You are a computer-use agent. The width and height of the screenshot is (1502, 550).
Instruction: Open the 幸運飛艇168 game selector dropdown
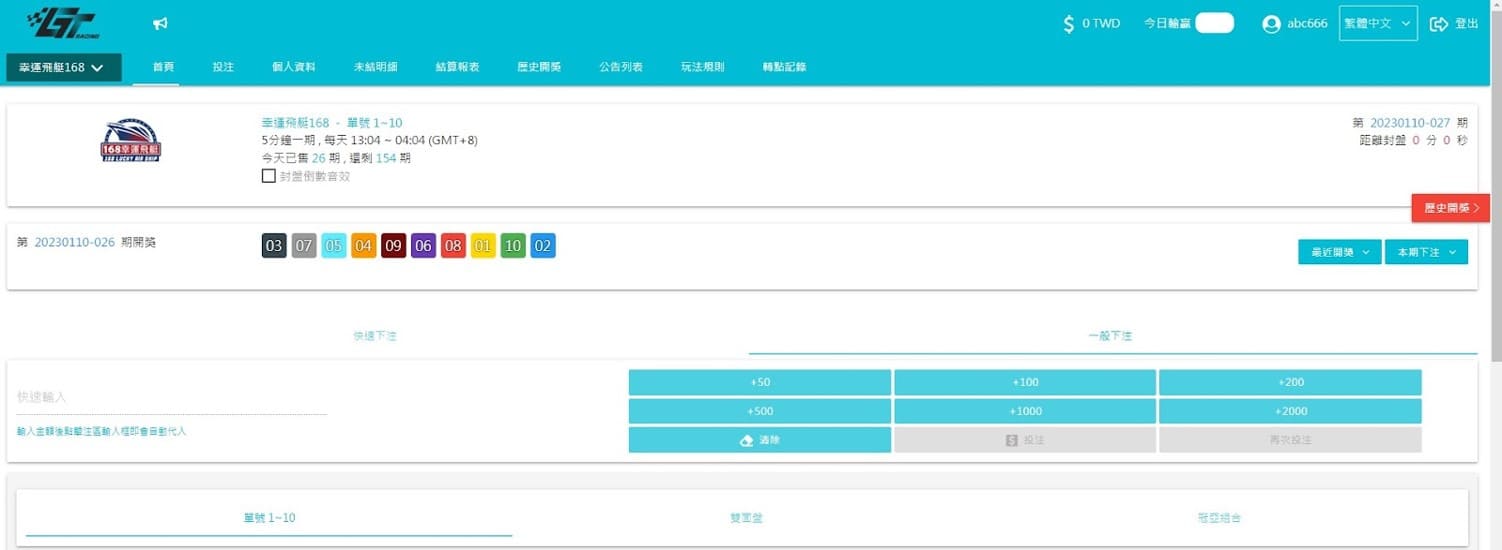64,67
